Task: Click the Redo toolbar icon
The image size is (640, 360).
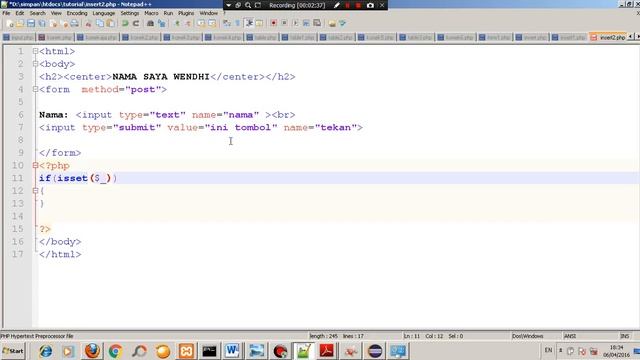Action: pos(136,24)
